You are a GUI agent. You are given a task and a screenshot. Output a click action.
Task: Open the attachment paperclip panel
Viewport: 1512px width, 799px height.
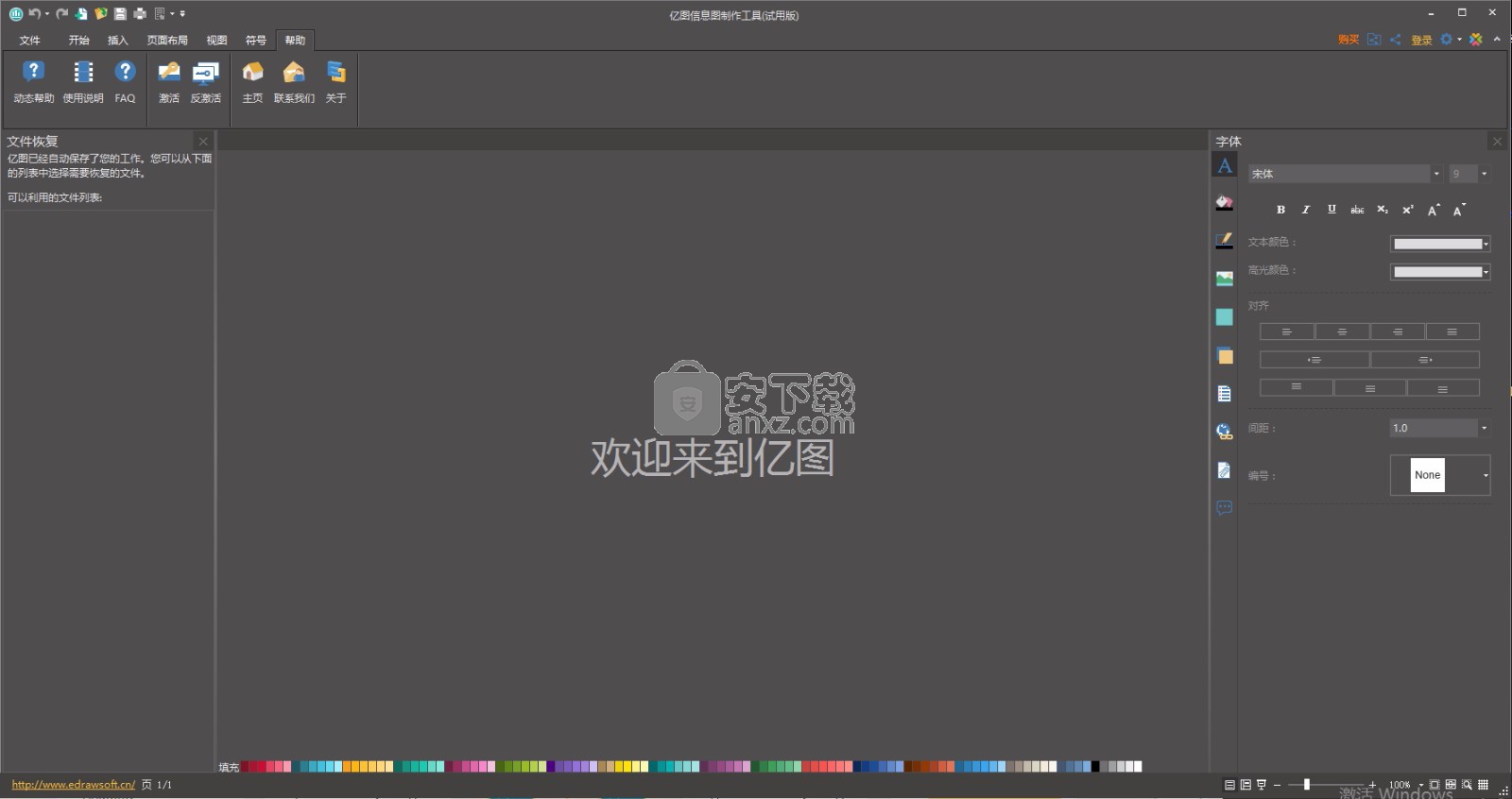coord(1225,470)
